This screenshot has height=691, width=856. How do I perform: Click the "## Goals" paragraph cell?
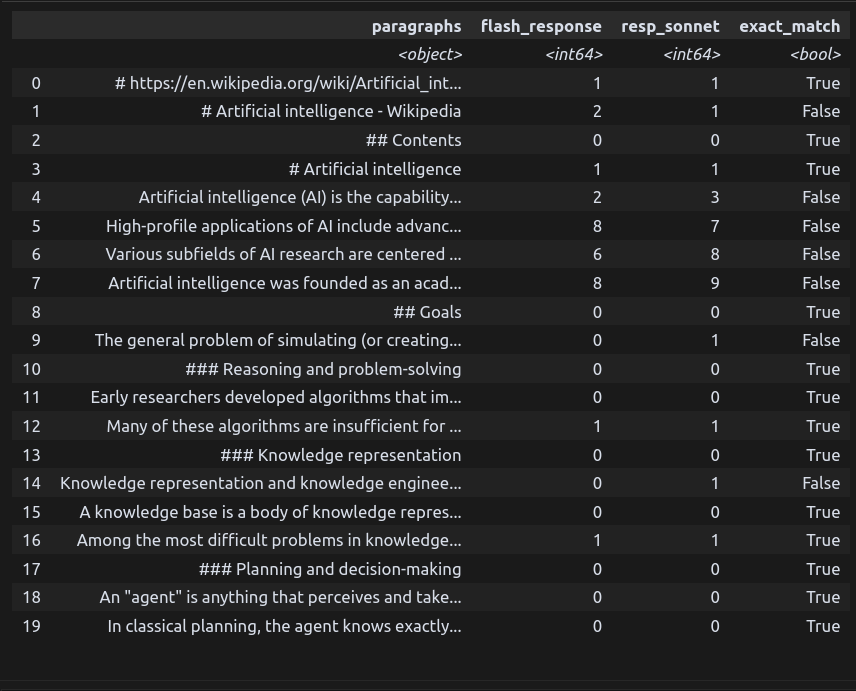(x=427, y=312)
